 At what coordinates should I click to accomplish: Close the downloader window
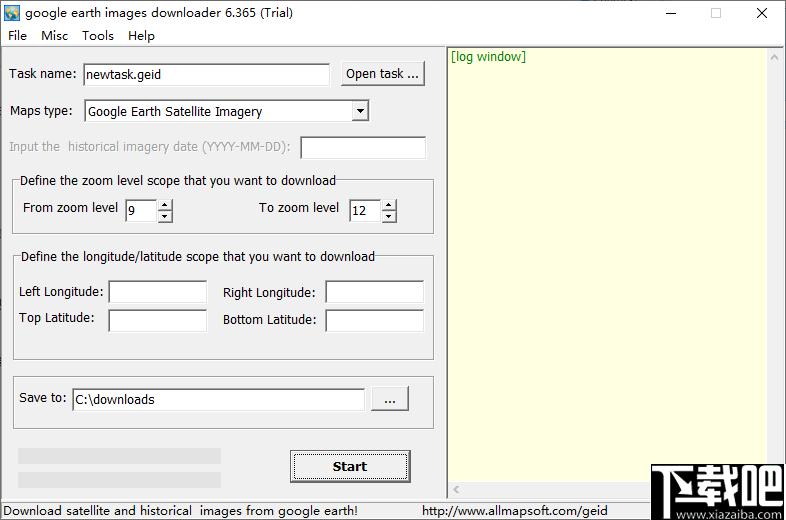(x=762, y=14)
